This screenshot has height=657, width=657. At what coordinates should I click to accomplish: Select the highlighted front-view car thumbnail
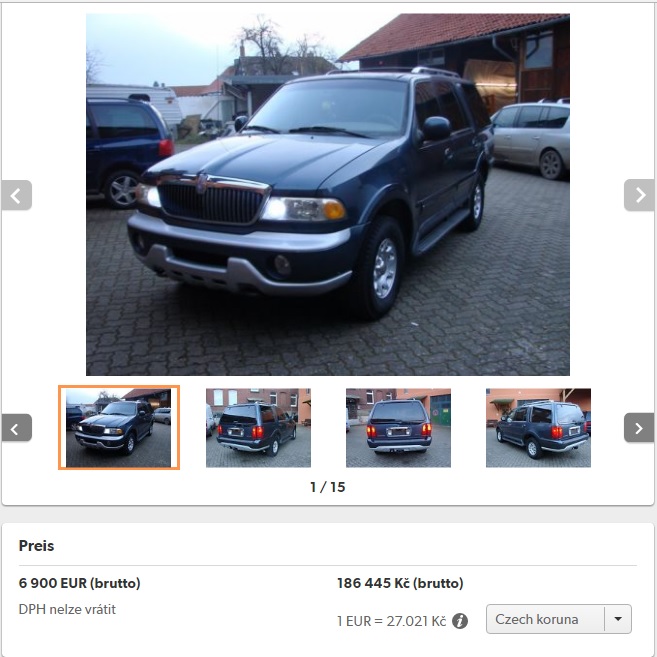(x=119, y=427)
